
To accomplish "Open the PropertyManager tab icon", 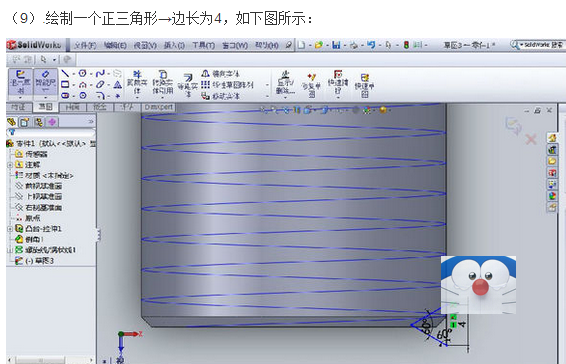I will point(24,122).
